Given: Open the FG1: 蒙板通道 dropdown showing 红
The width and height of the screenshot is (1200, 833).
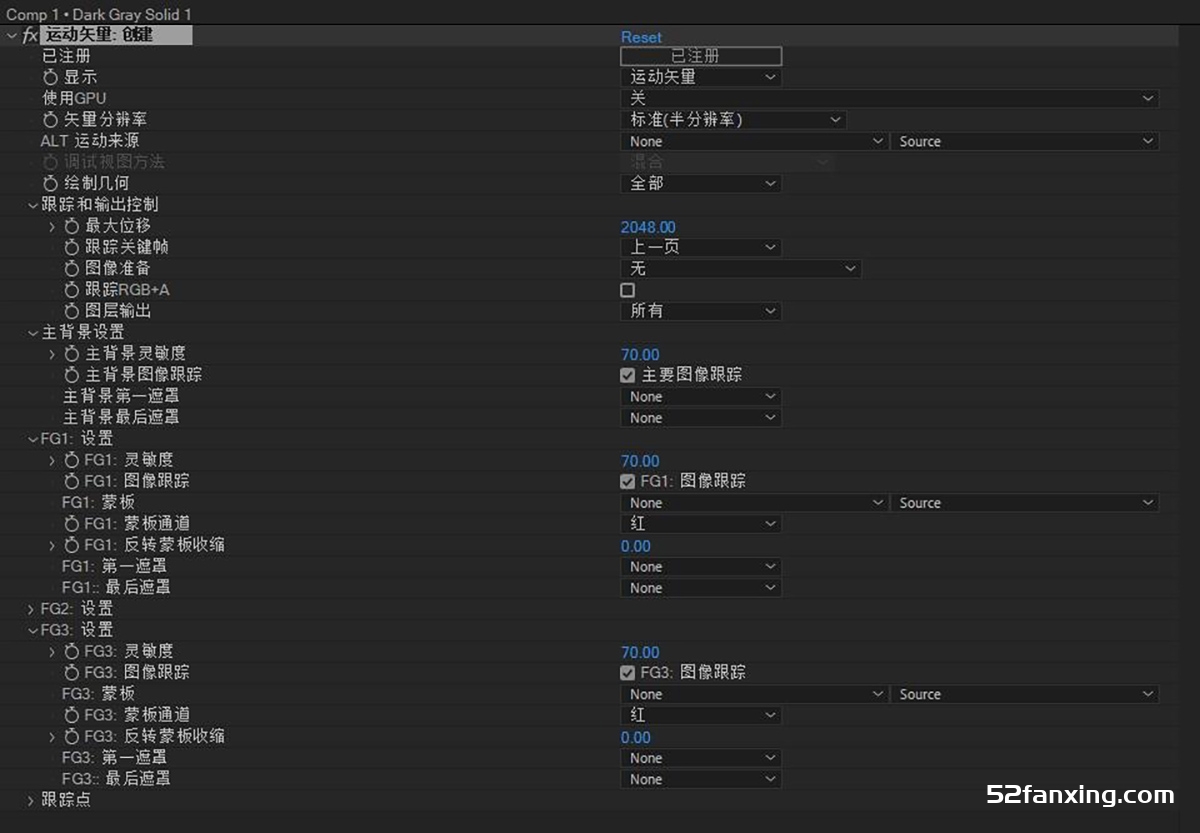Looking at the screenshot, I should [701, 523].
